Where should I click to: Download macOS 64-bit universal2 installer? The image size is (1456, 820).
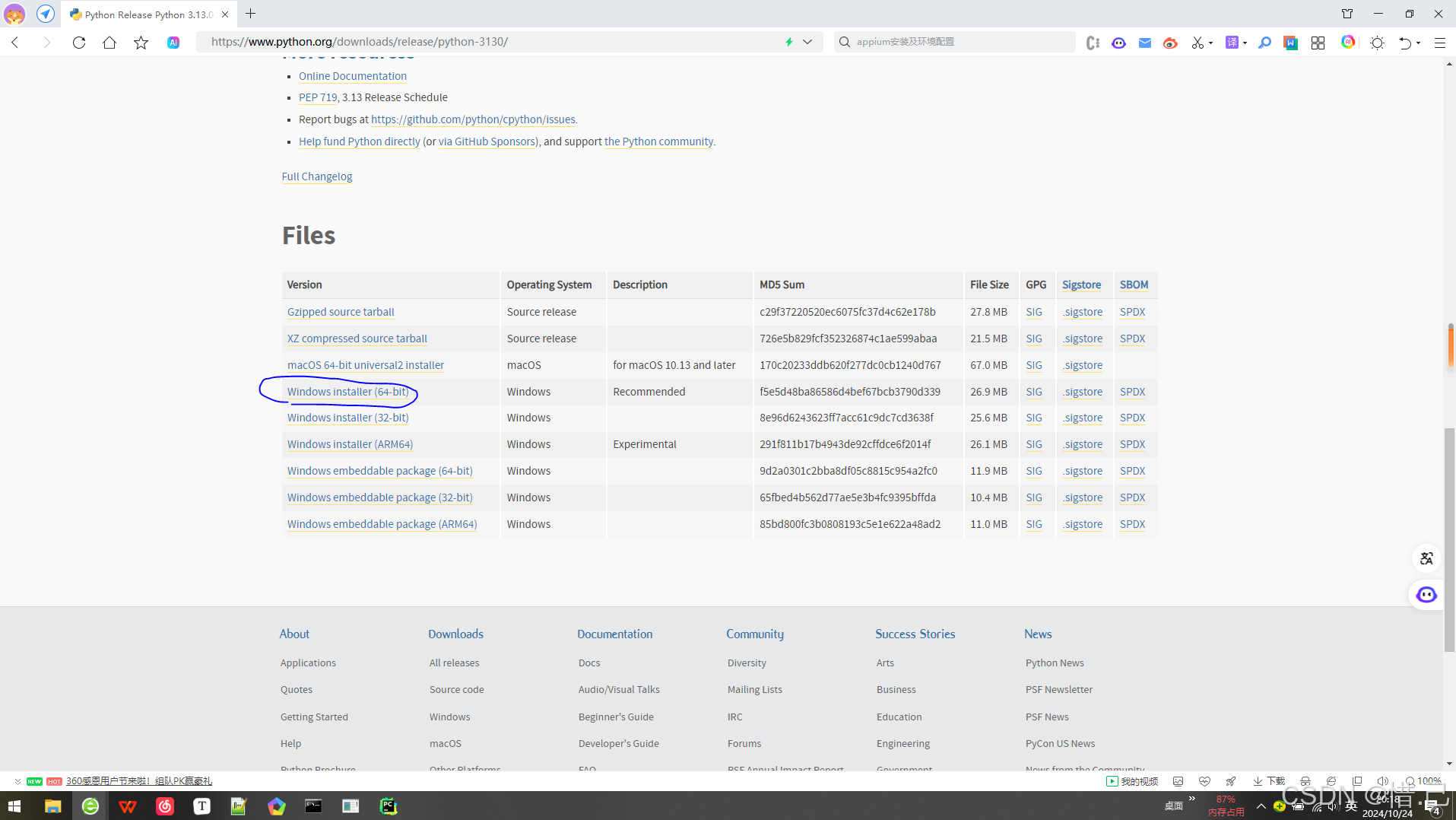[366, 365]
